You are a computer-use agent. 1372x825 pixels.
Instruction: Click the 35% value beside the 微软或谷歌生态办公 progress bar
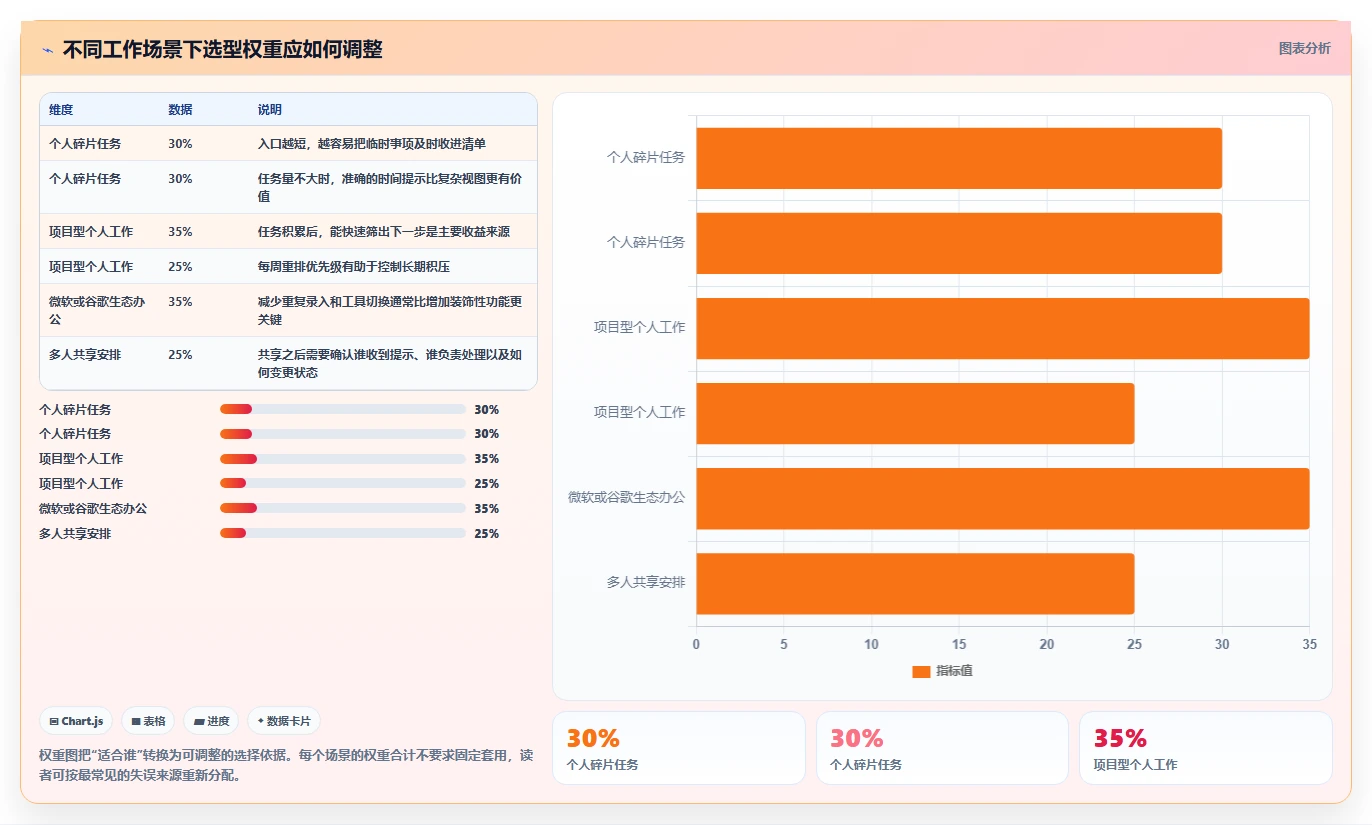point(487,509)
